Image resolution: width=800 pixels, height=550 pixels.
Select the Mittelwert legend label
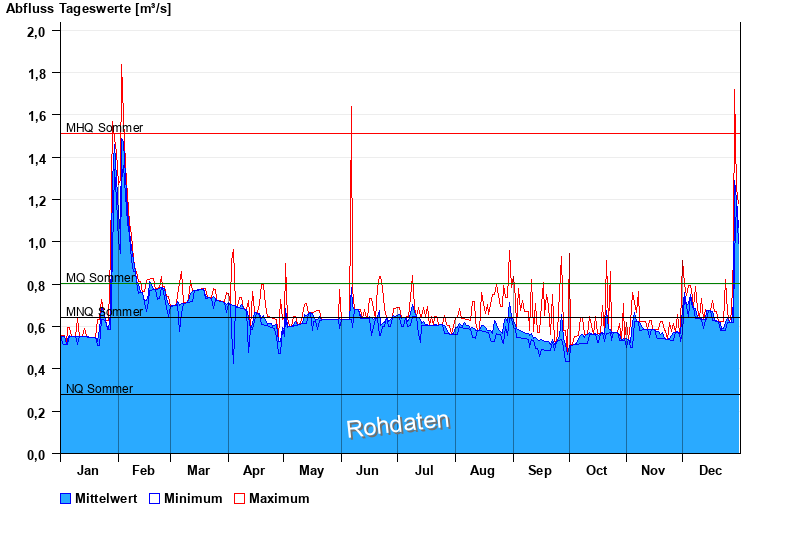tap(106, 499)
